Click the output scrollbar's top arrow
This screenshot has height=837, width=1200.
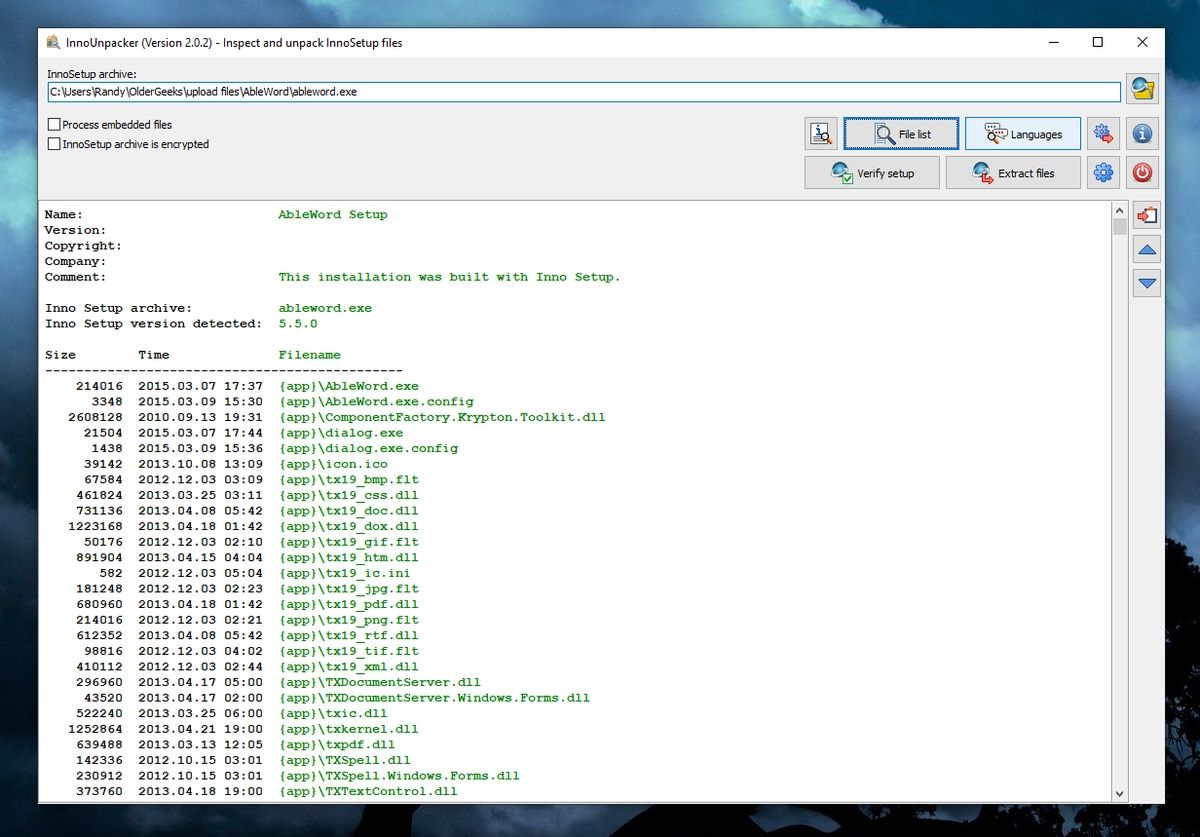(x=1120, y=210)
